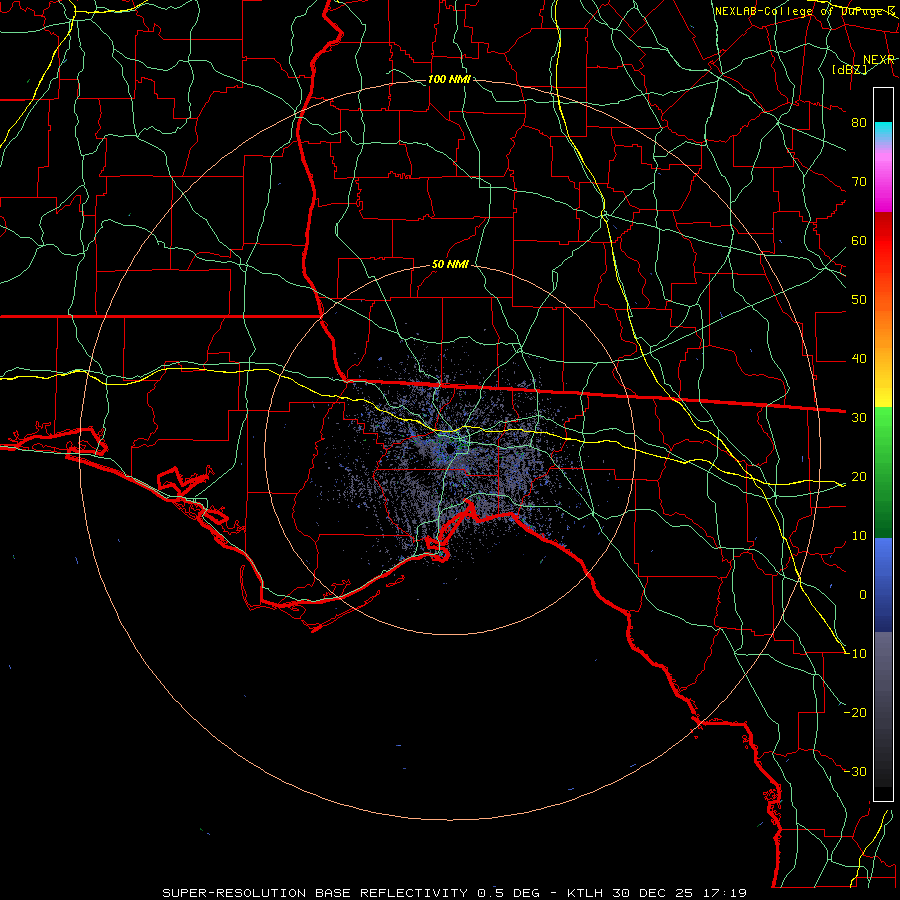Click the '30 DEC 25' date text
The width and height of the screenshot is (900, 900).
tap(654, 893)
